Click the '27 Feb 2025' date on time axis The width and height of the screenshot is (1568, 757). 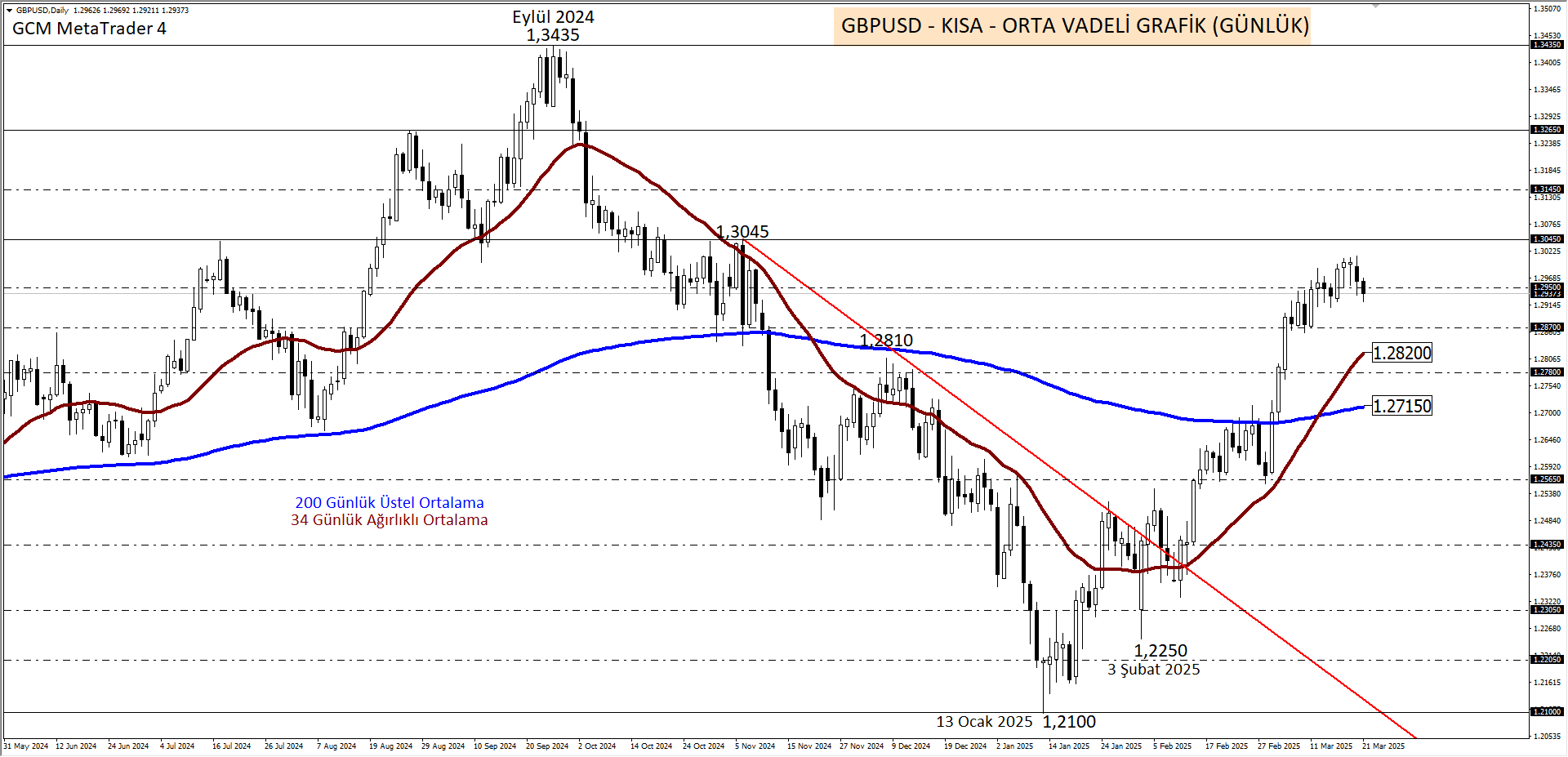1279,746
